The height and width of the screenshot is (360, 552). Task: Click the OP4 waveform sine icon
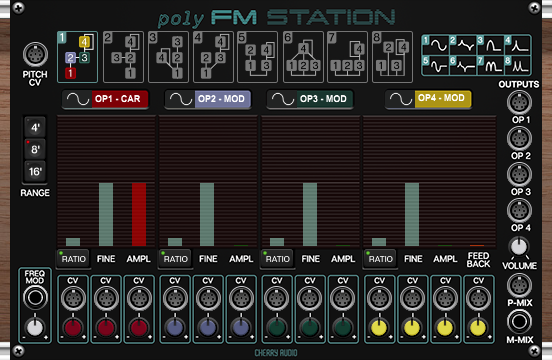point(401,99)
